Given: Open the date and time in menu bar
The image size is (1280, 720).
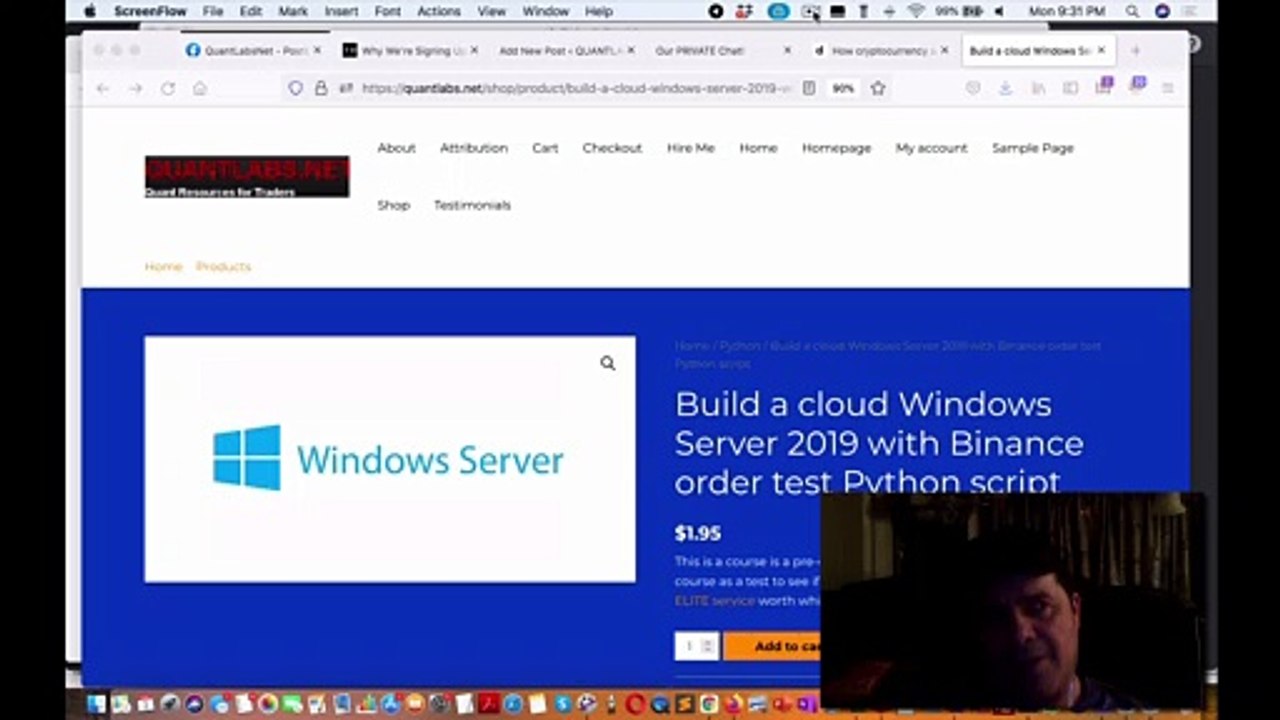Looking at the screenshot, I should point(1067,11).
